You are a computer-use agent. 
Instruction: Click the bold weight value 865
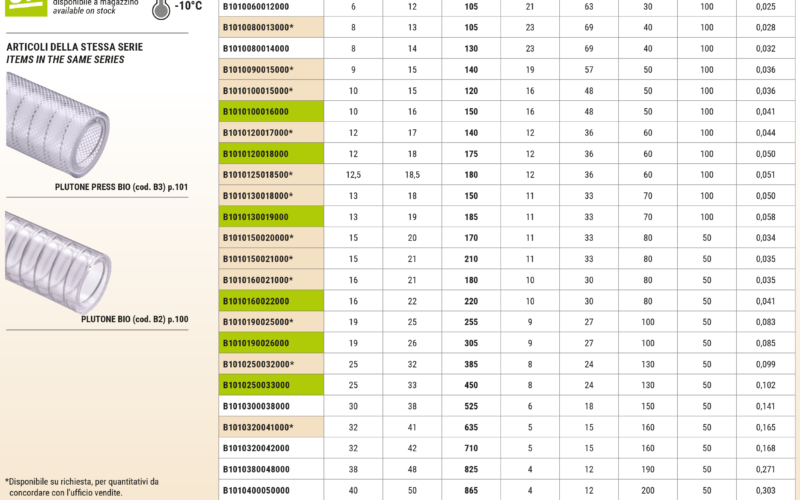pyautogui.click(x=470, y=490)
